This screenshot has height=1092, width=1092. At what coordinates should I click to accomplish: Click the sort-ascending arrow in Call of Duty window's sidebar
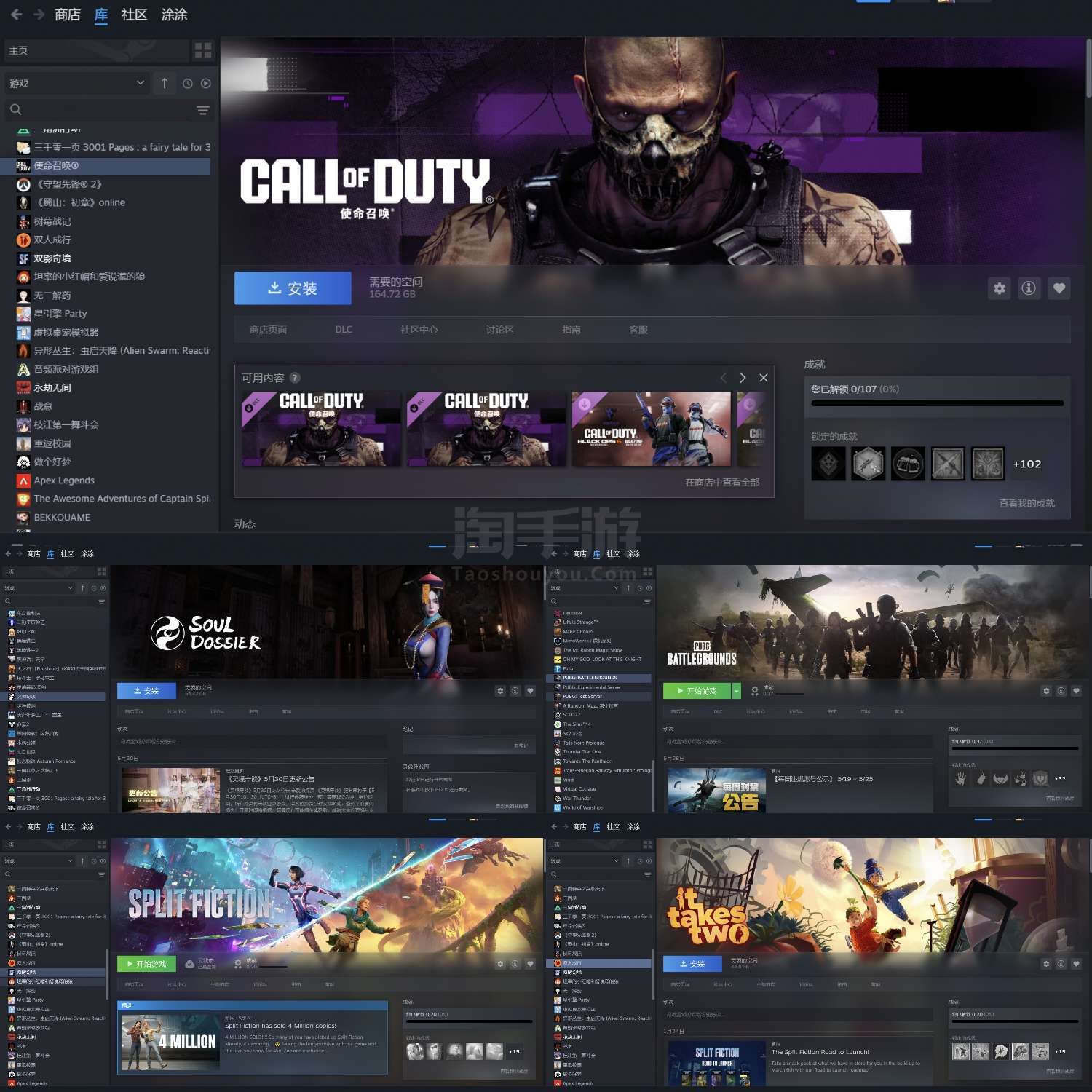[165, 83]
